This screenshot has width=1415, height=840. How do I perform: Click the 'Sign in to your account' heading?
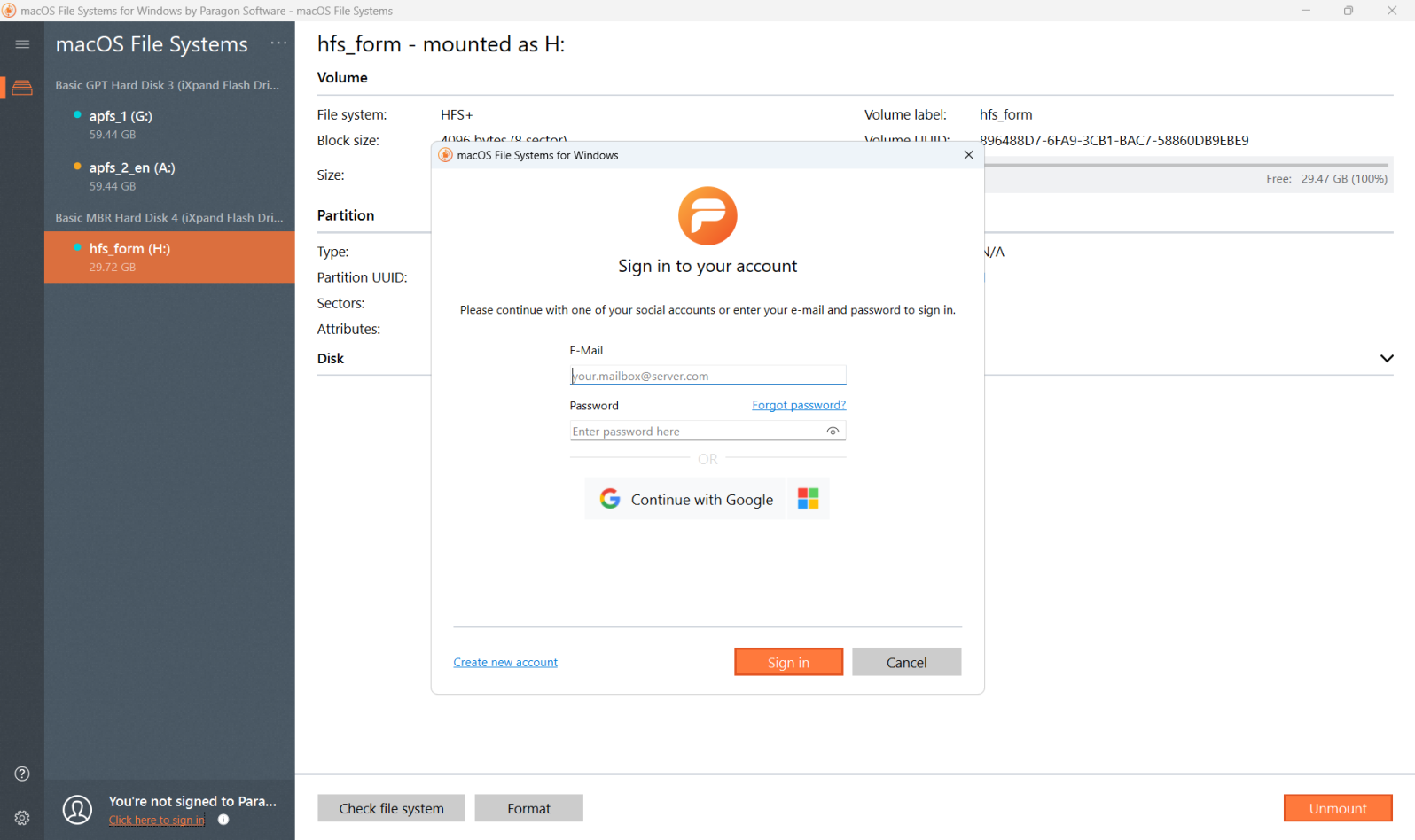(707, 266)
